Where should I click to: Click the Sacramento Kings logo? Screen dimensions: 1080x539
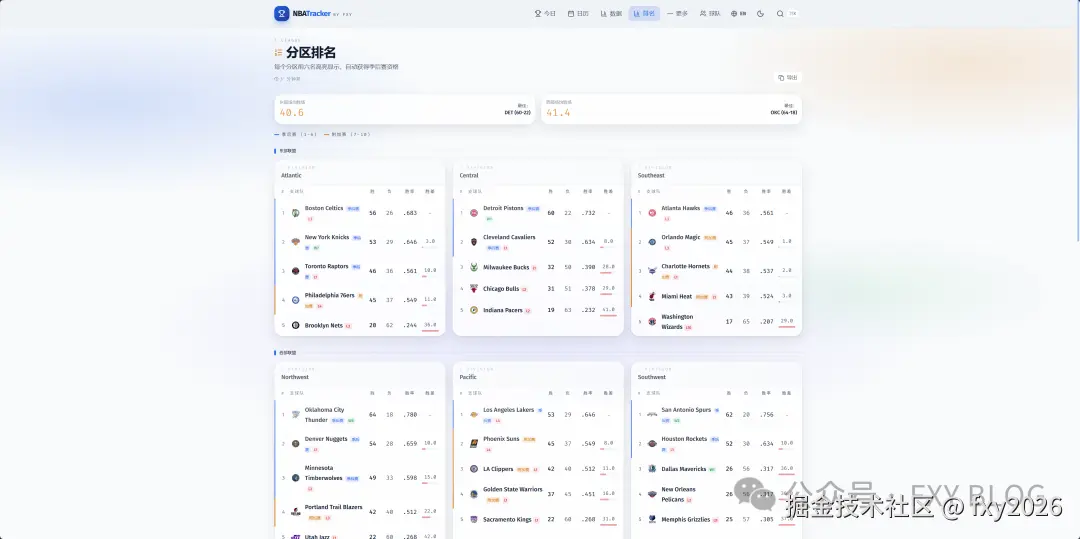[474, 520]
